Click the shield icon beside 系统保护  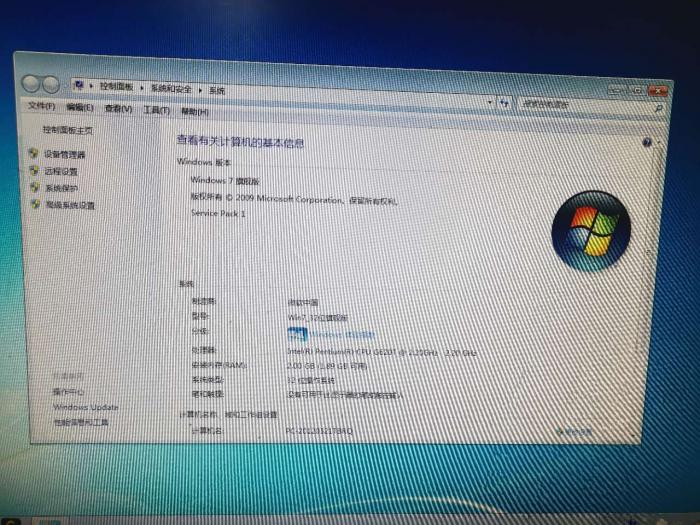35,187
